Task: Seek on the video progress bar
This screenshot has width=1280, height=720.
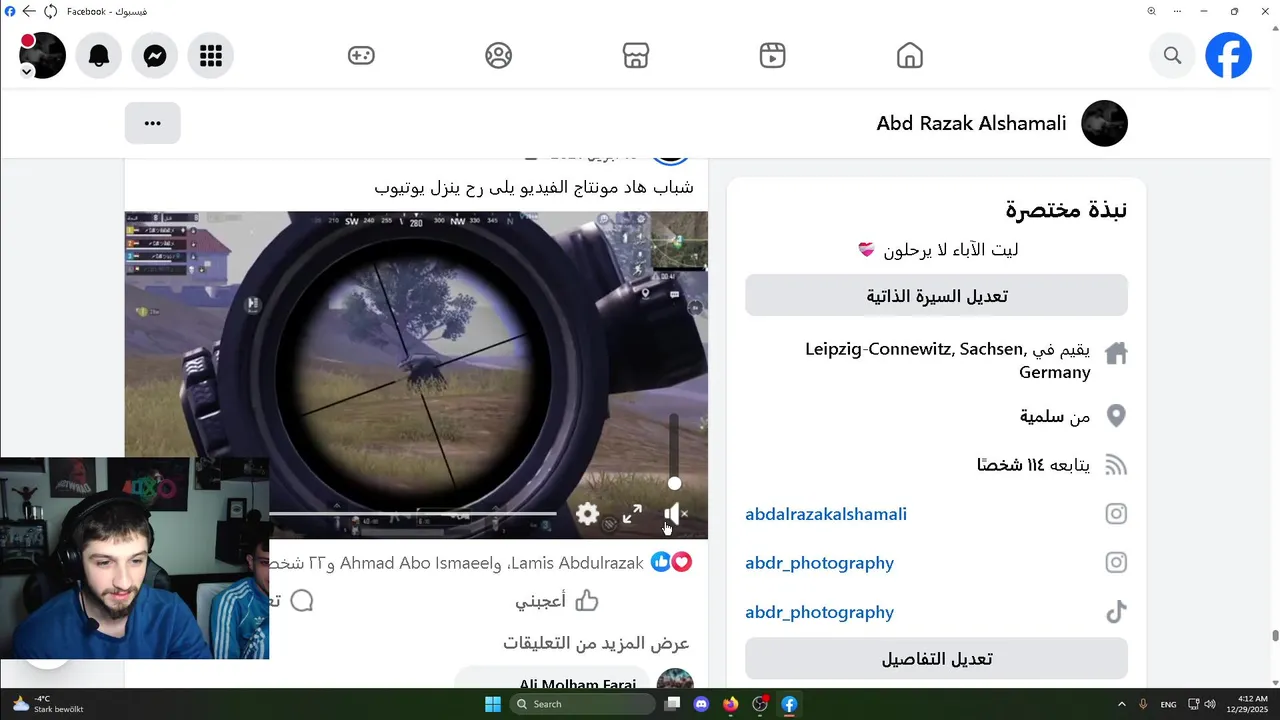Action: pos(412,513)
